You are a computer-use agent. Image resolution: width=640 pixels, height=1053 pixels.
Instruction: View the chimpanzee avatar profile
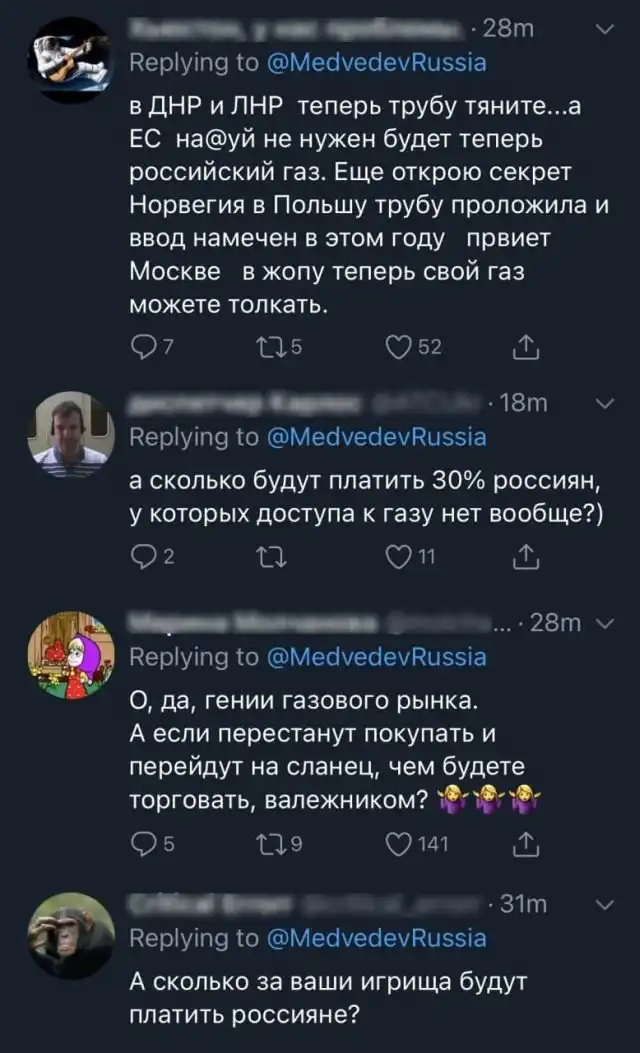(70, 934)
